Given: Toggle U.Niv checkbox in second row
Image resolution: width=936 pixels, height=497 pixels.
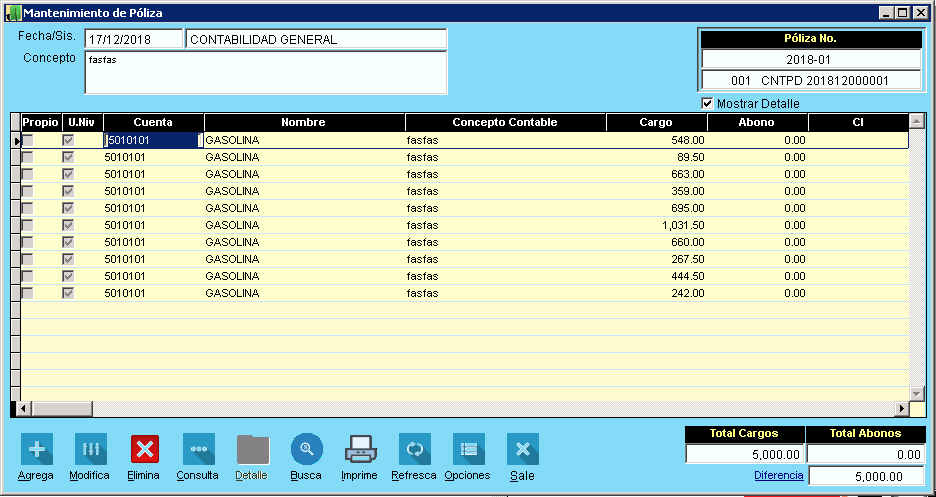Looking at the screenshot, I should point(69,158).
